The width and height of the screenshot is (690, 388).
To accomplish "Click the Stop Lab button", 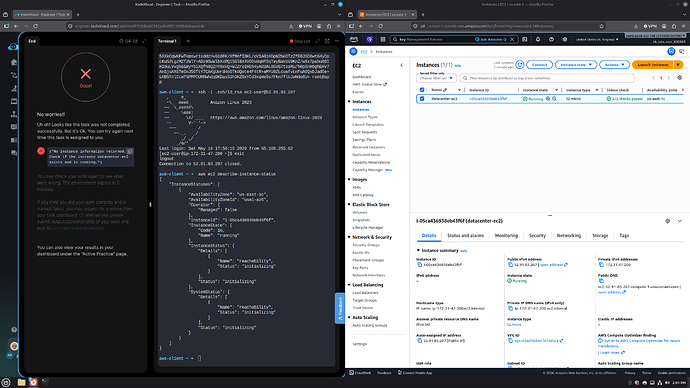I will (x=300, y=41).
